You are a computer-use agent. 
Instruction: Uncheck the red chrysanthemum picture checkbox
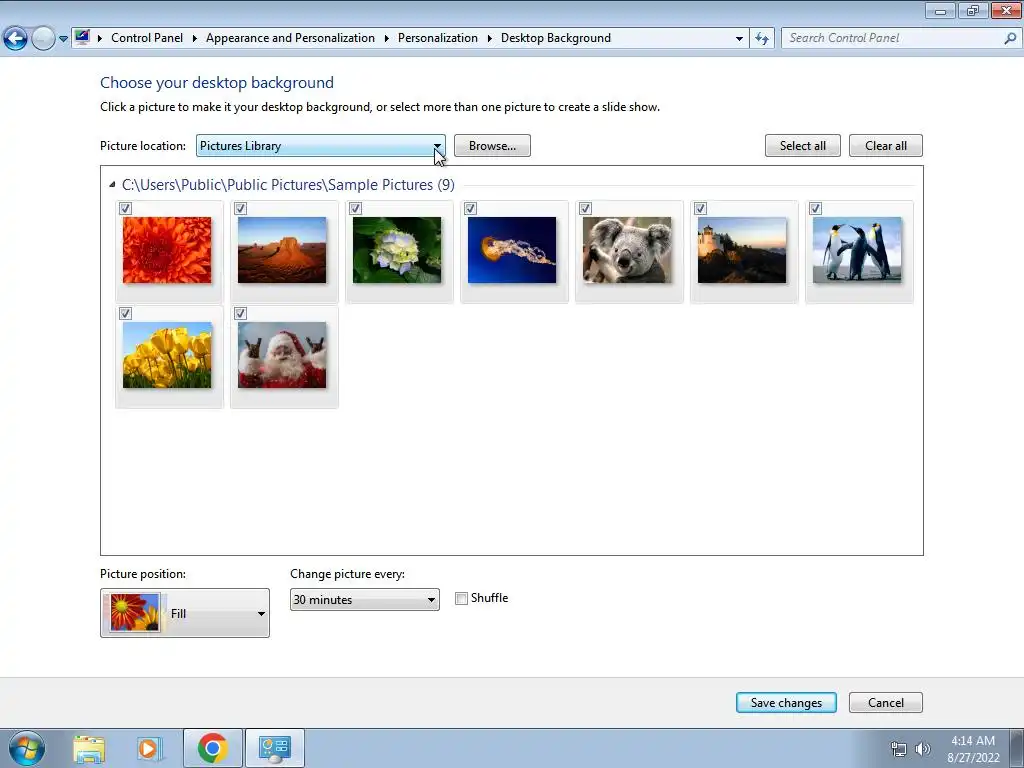click(x=125, y=208)
